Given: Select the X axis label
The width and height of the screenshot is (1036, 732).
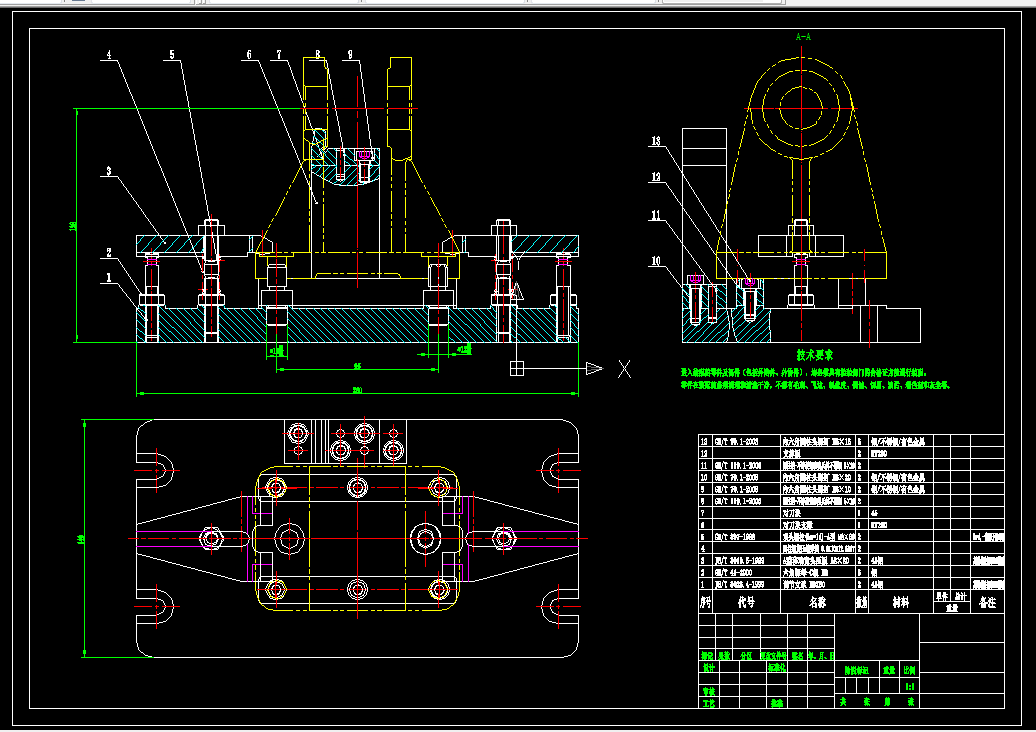Looking at the screenshot, I should [x=624, y=369].
